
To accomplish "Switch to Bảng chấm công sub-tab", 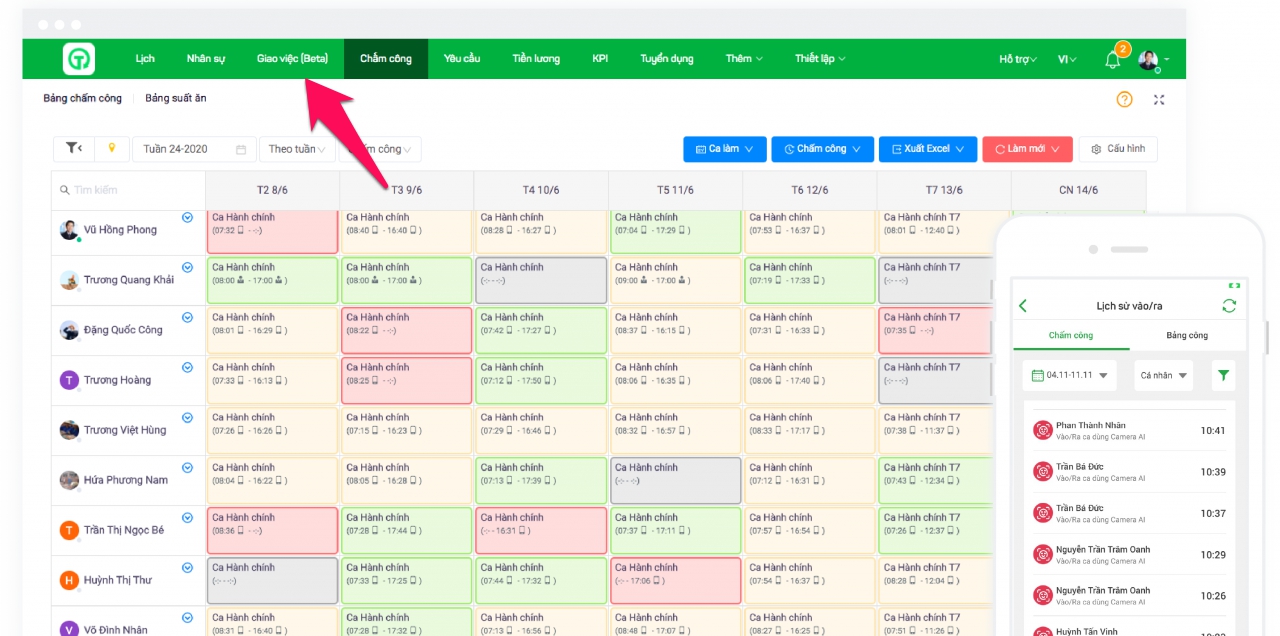I will 82,98.
